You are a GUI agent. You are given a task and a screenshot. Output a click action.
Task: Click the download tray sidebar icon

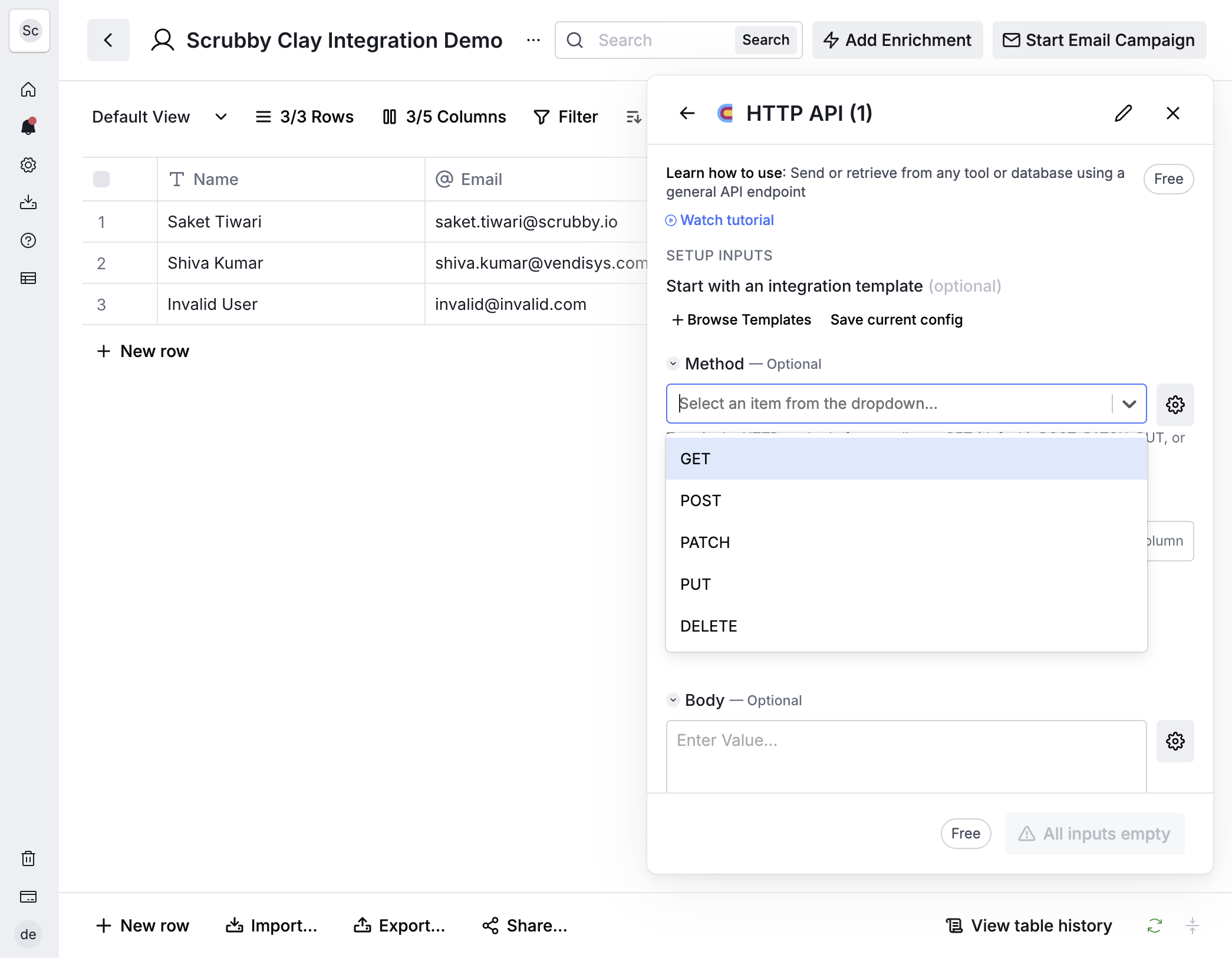click(28, 203)
